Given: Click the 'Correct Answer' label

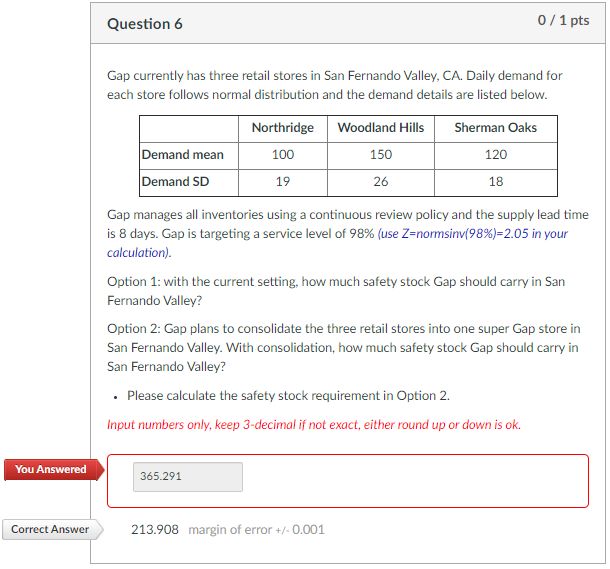Looking at the screenshot, I should pos(51,529).
